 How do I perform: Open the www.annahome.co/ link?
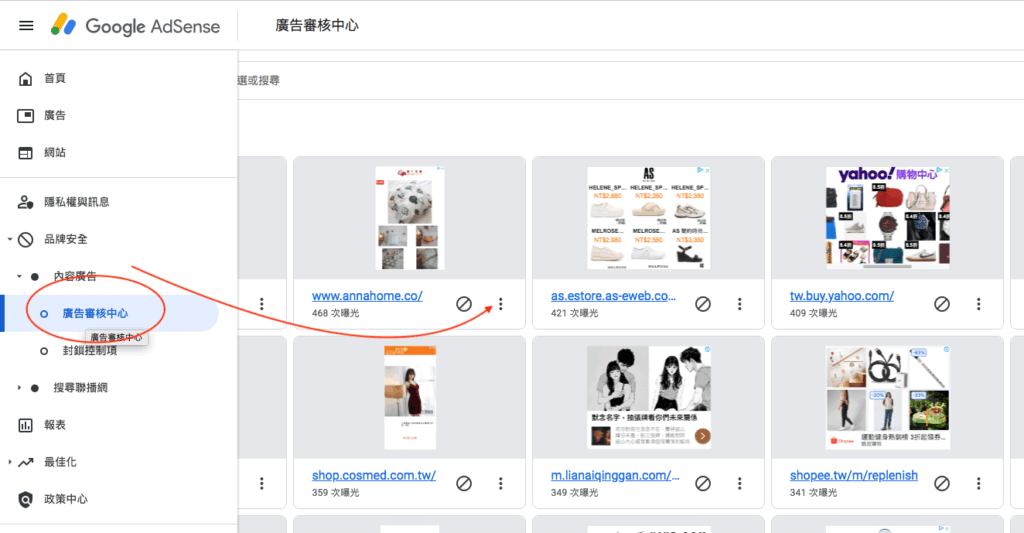pos(367,296)
